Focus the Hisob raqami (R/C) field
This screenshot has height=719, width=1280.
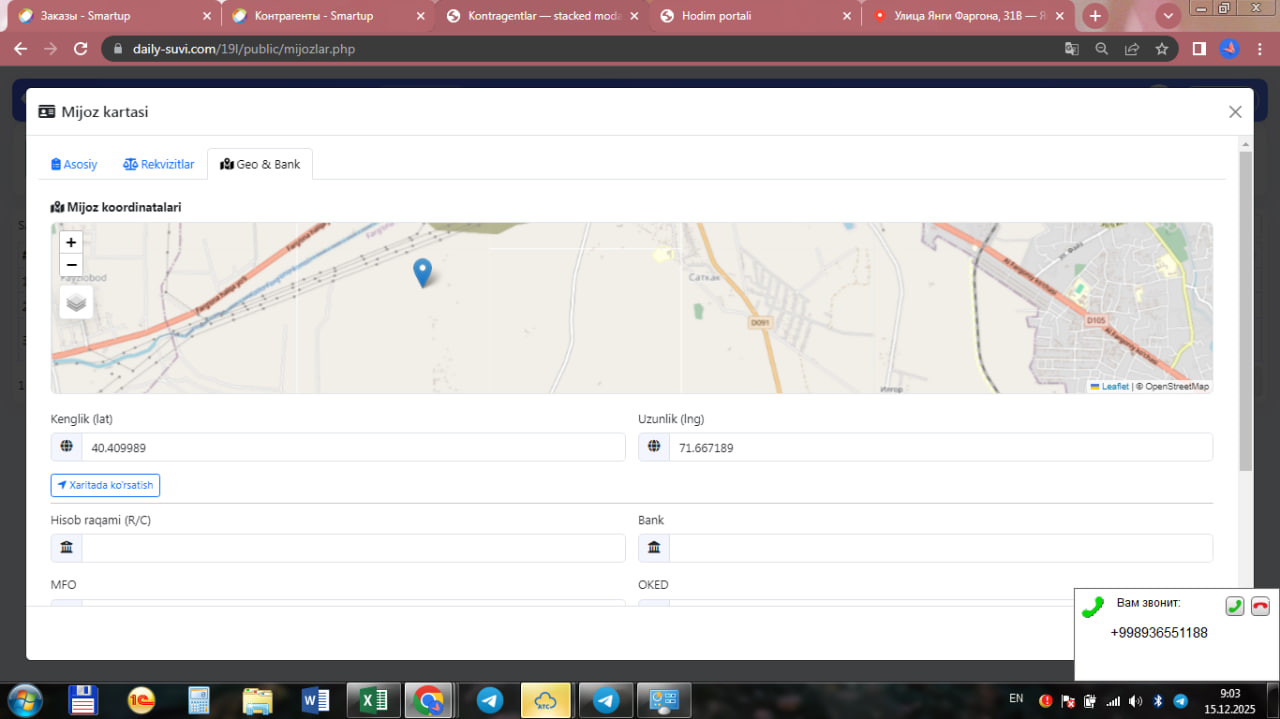[352, 548]
